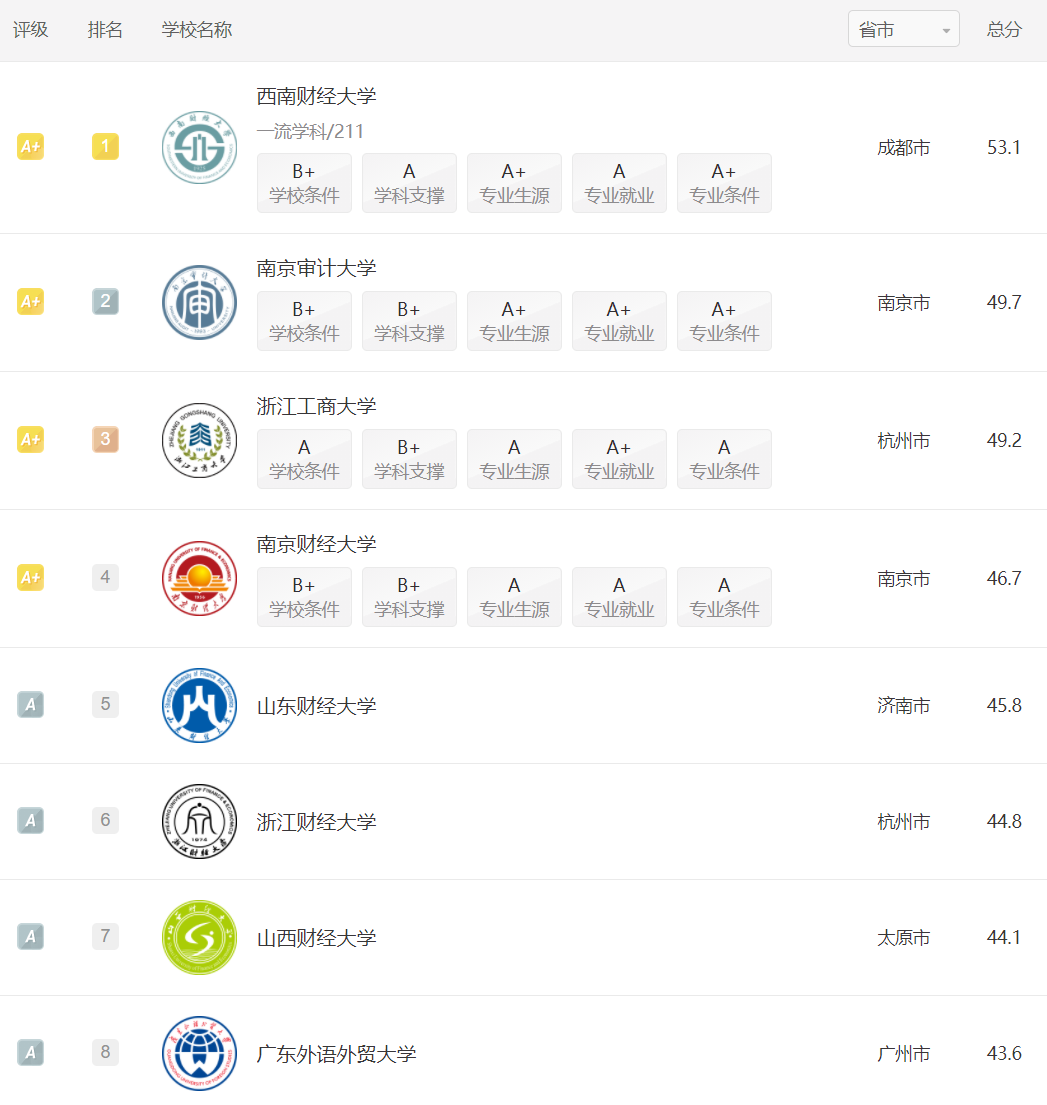Click the 浙江工商大学 school logo

pyautogui.click(x=199, y=440)
